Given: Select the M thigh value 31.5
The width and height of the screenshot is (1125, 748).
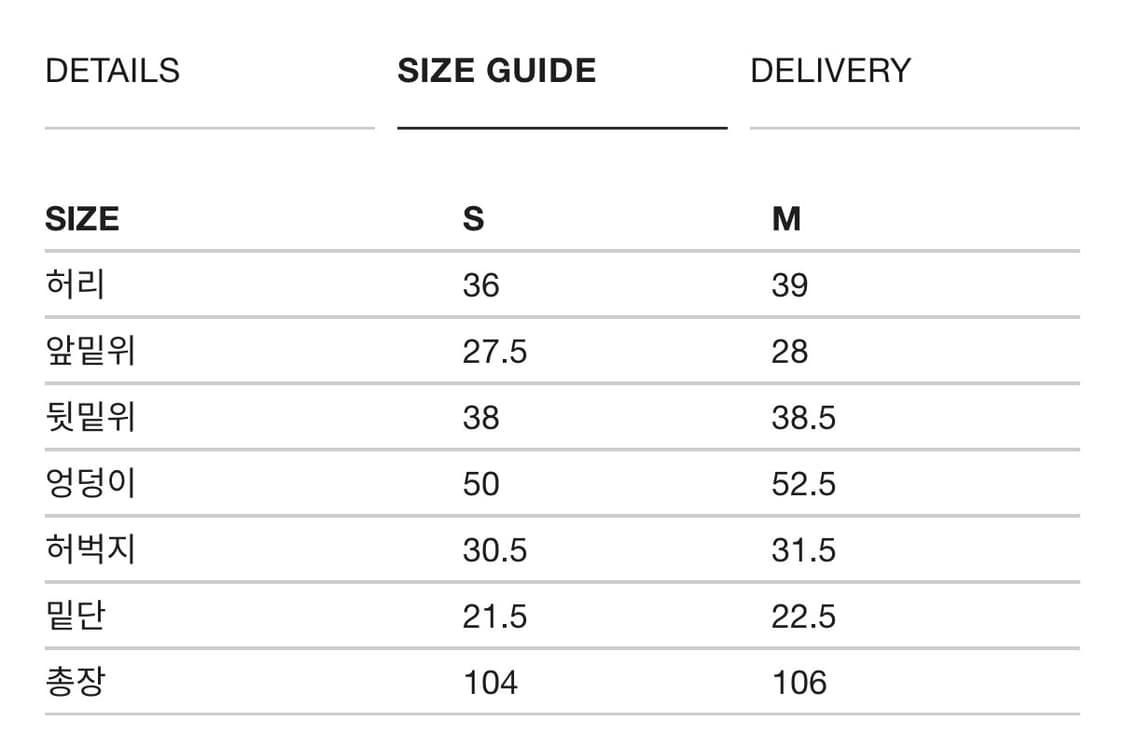Looking at the screenshot, I should 803,550.
